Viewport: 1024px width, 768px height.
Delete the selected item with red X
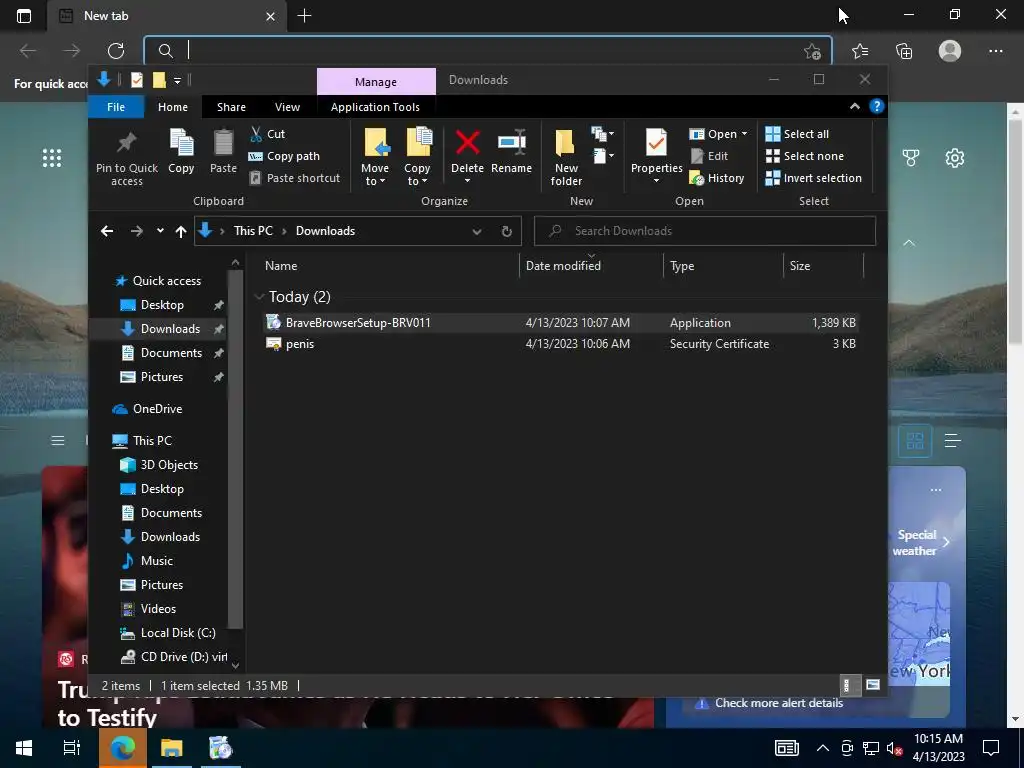[468, 142]
